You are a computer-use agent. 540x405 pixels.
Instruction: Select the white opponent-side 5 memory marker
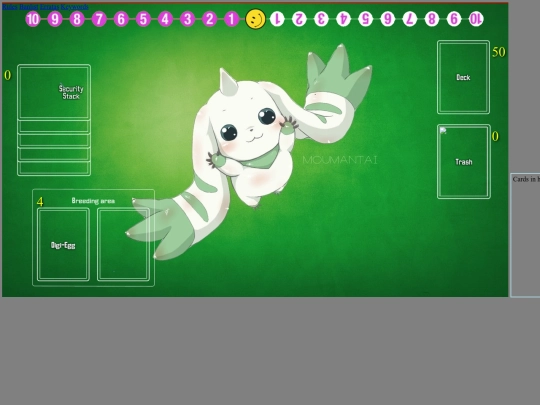366,19
